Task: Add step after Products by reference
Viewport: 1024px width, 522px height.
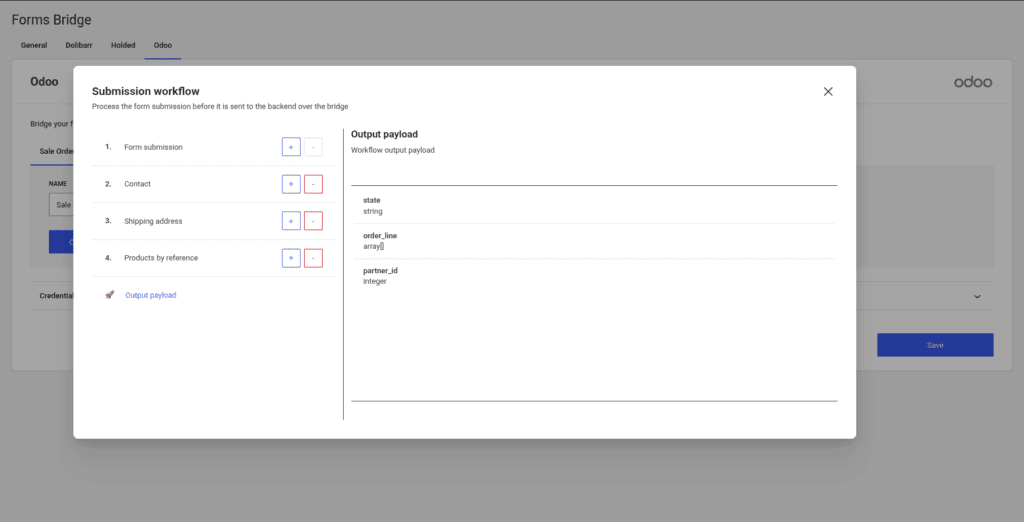Action: click(291, 258)
